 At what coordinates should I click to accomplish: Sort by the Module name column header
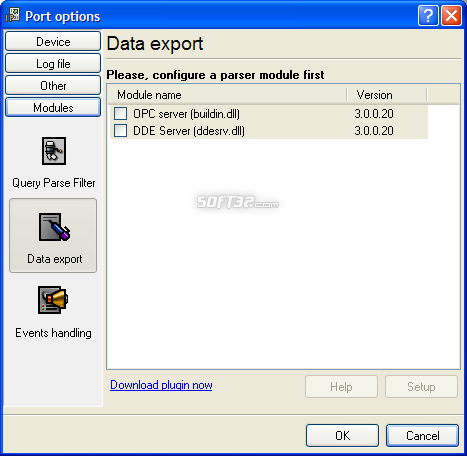click(228, 95)
